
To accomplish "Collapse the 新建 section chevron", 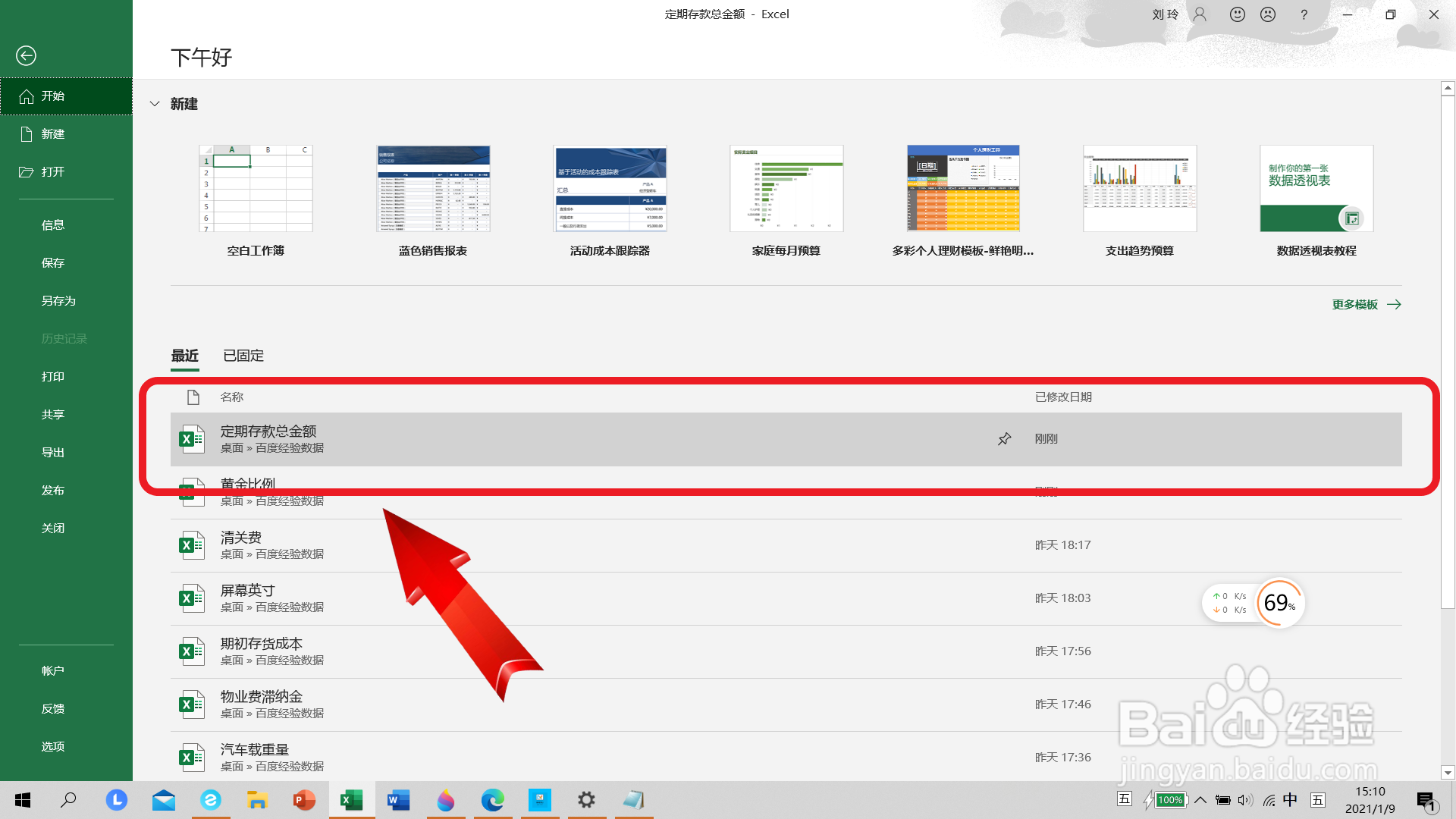I will click(155, 104).
